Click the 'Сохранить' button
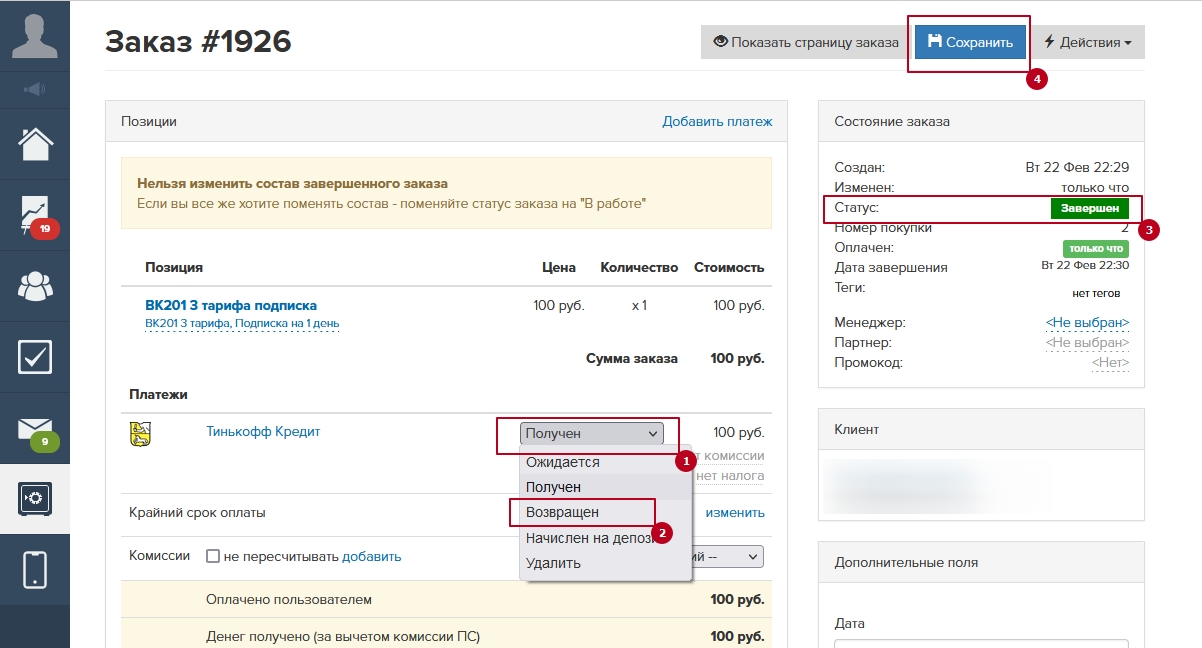The image size is (1202, 648). [x=970, y=43]
